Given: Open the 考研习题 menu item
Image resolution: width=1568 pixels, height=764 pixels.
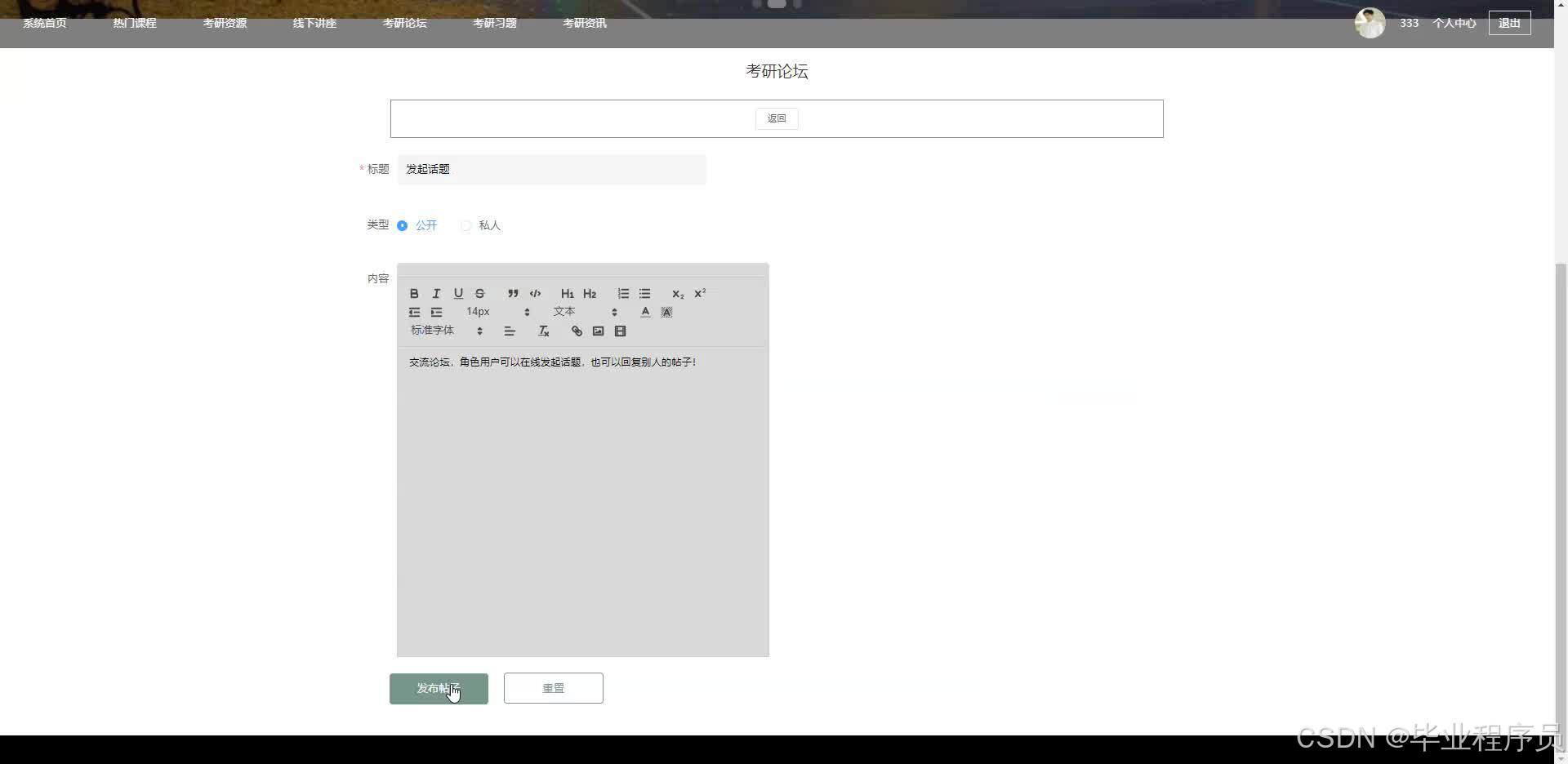Looking at the screenshot, I should [494, 23].
